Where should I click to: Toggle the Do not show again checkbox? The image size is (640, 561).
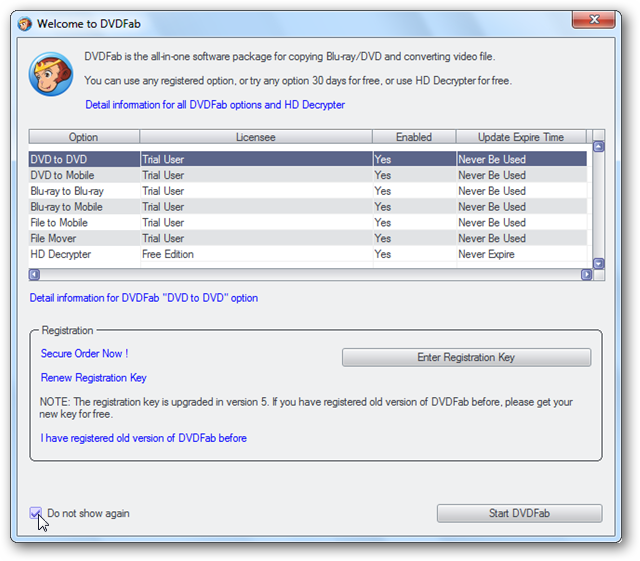tap(36, 513)
